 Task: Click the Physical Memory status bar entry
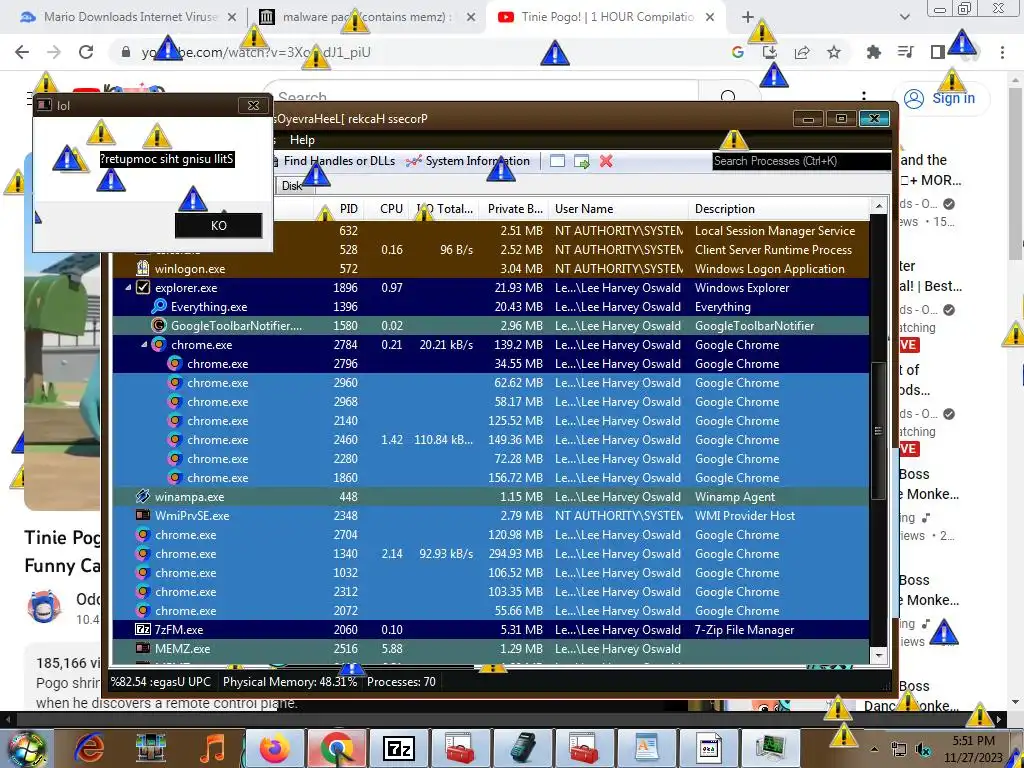coord(290,682)
